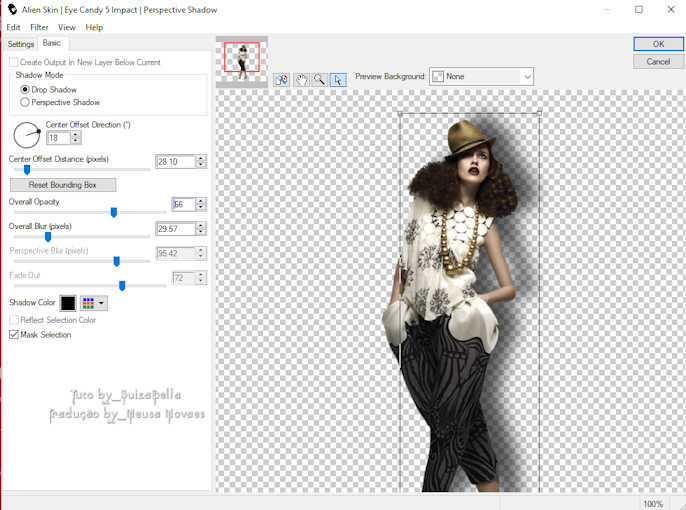This screenshot has width=686, height=510.
Task: Click the Cancel button
Action: point(658,62)
